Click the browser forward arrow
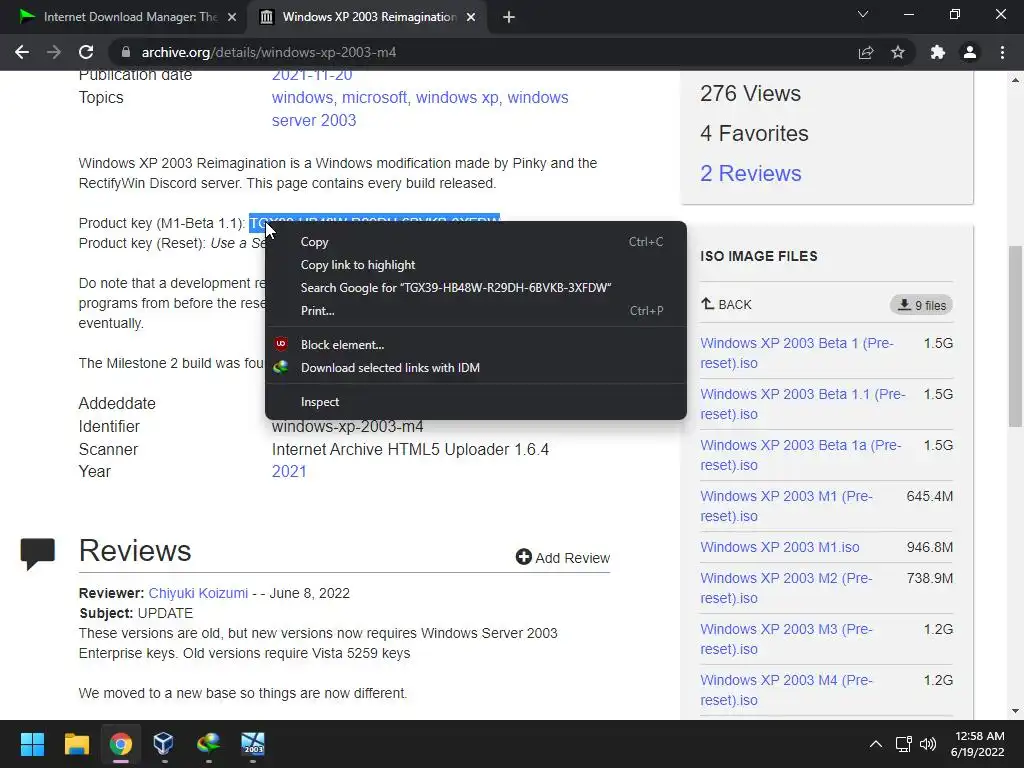 [x=54, y=52]
